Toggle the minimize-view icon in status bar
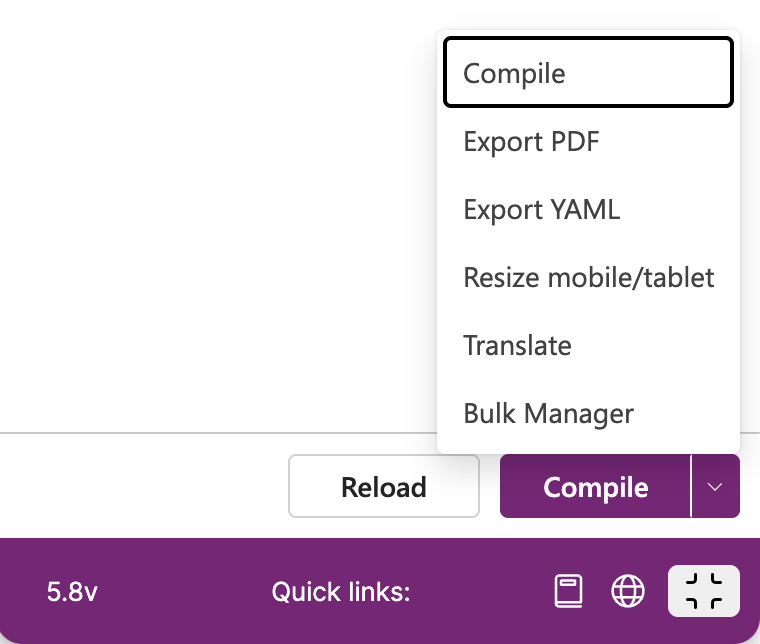760x644 pixels. coord(704,591)
